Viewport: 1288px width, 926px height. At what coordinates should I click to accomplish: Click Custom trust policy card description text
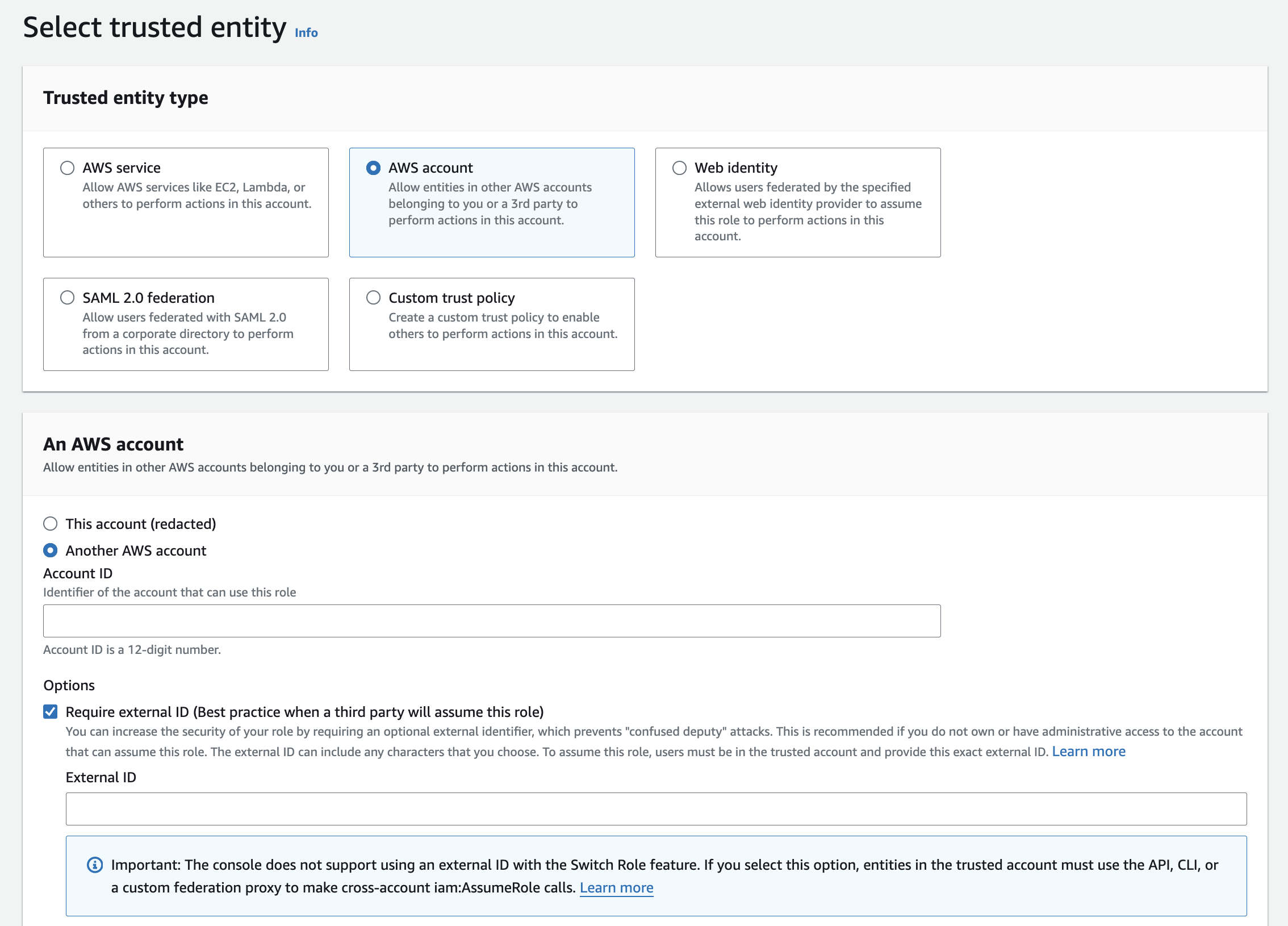[503, 326]
